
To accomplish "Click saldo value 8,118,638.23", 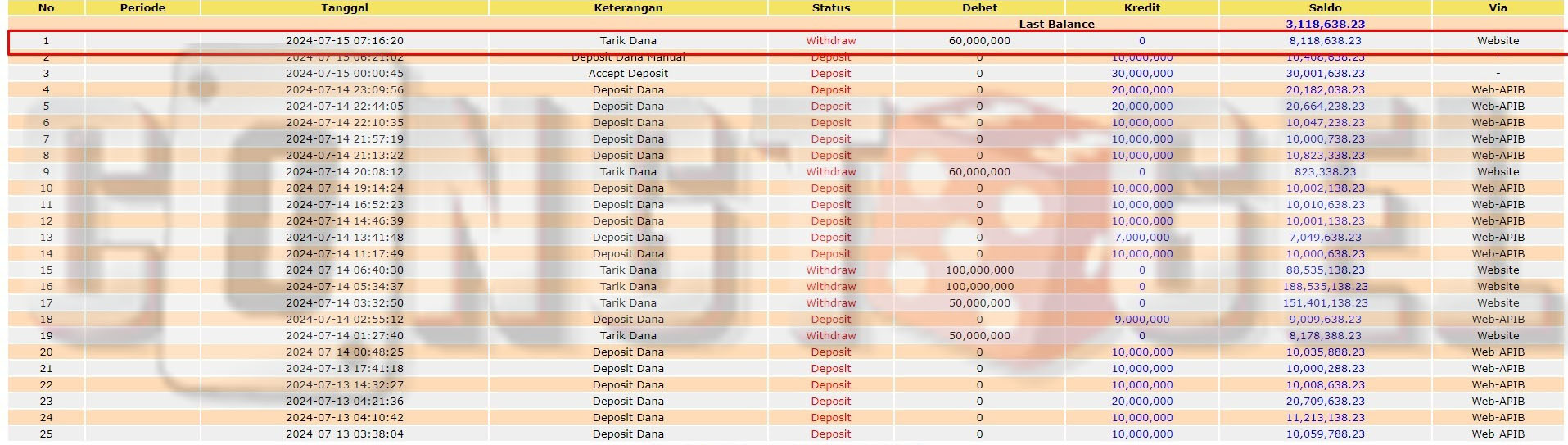I will [1325, 41].
